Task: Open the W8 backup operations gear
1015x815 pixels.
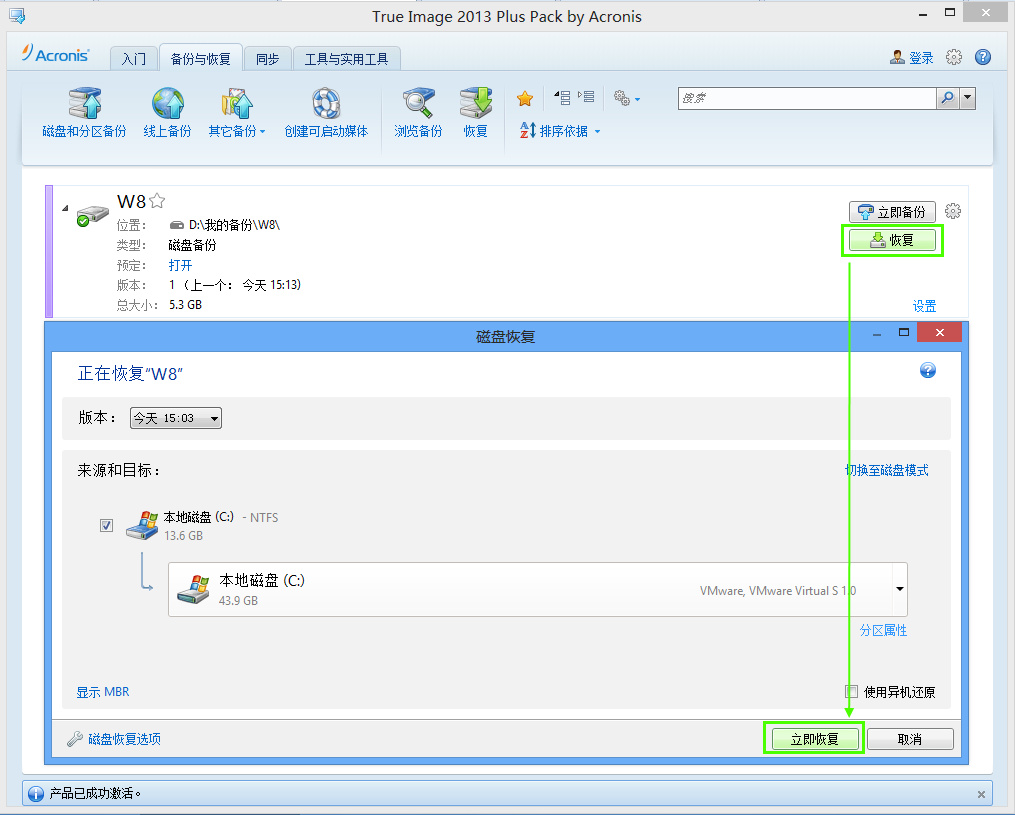Action: 953,211
